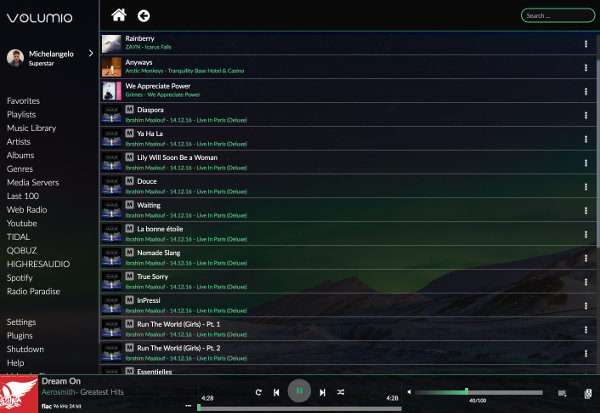Toggle repeat mode in the player bar
600x413 pixels.
click(x=259, y=392)
